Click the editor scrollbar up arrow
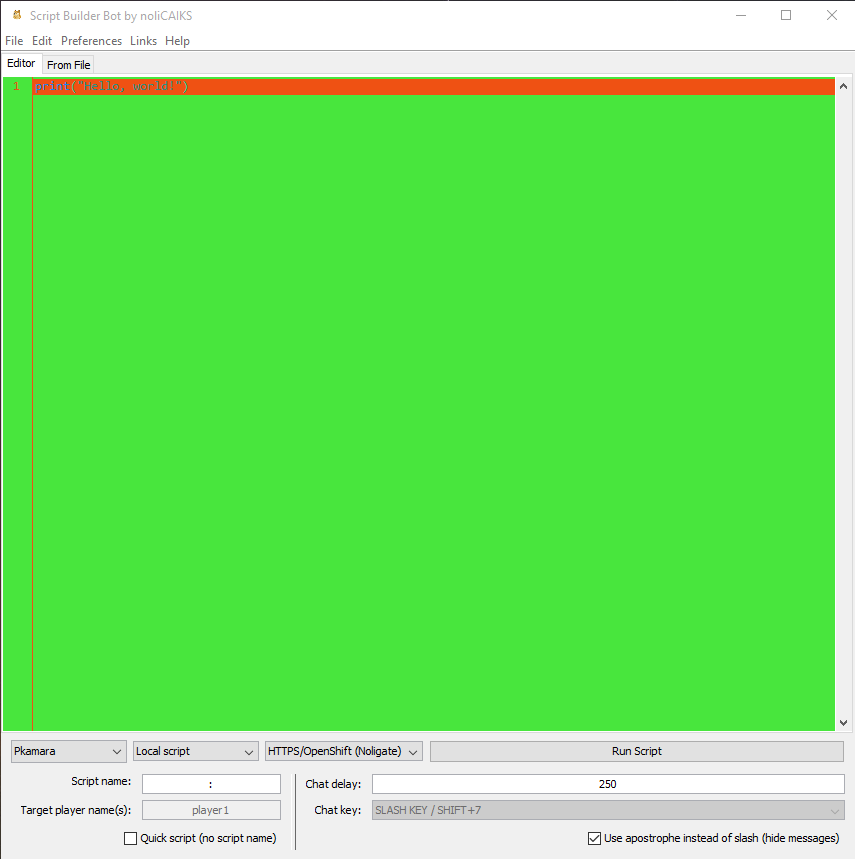Image resolution: width=855 pixels, height=859 pixels. [843, 87]
